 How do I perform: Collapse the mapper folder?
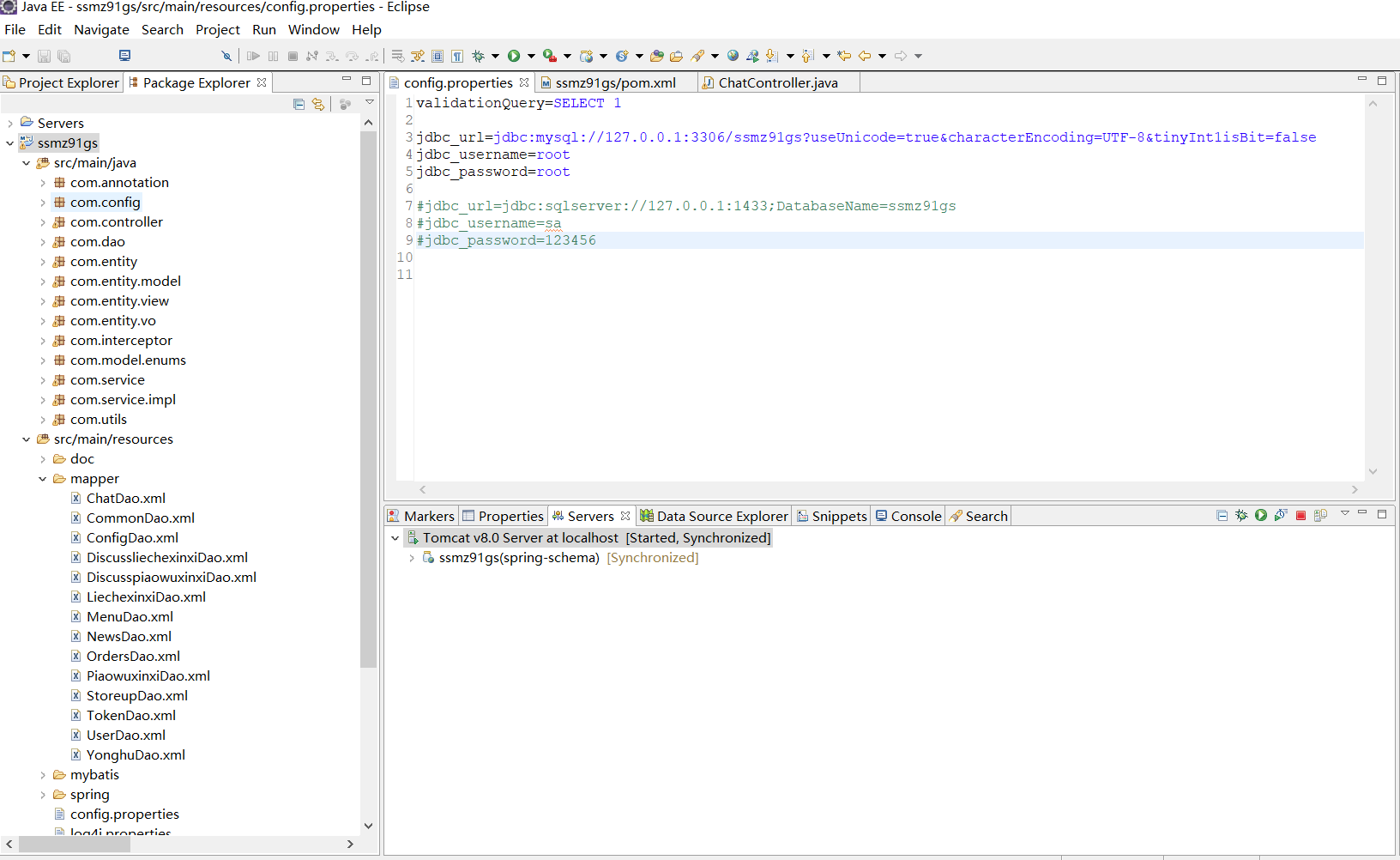coord(43,479)
